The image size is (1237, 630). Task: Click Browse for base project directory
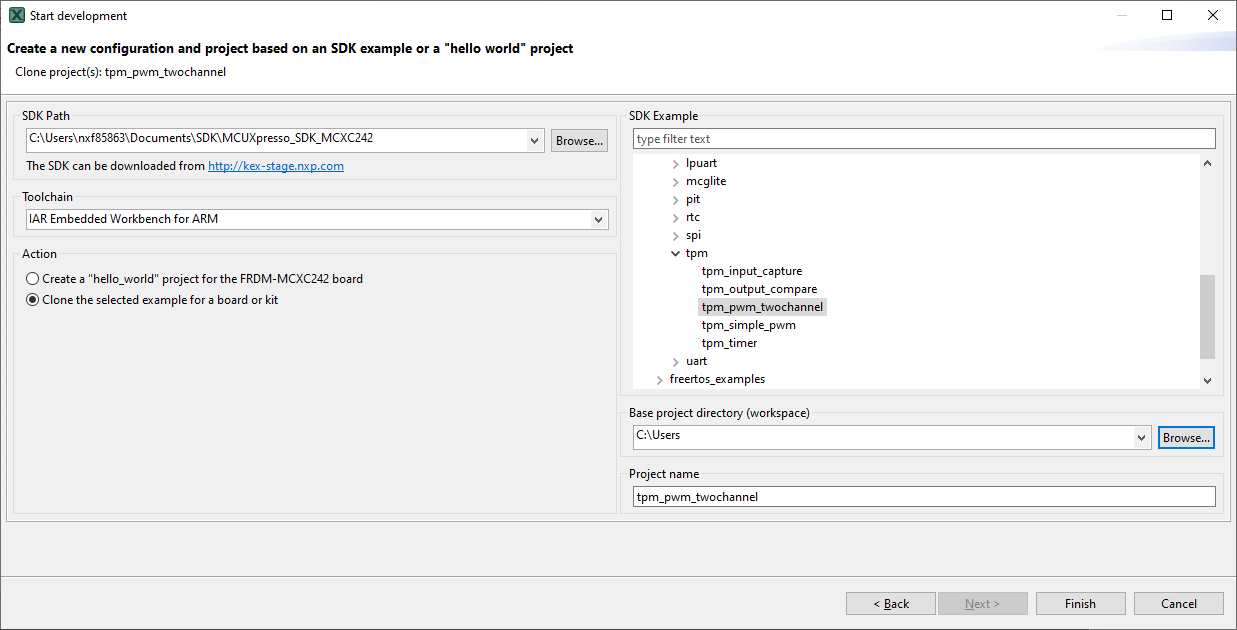1186,438
